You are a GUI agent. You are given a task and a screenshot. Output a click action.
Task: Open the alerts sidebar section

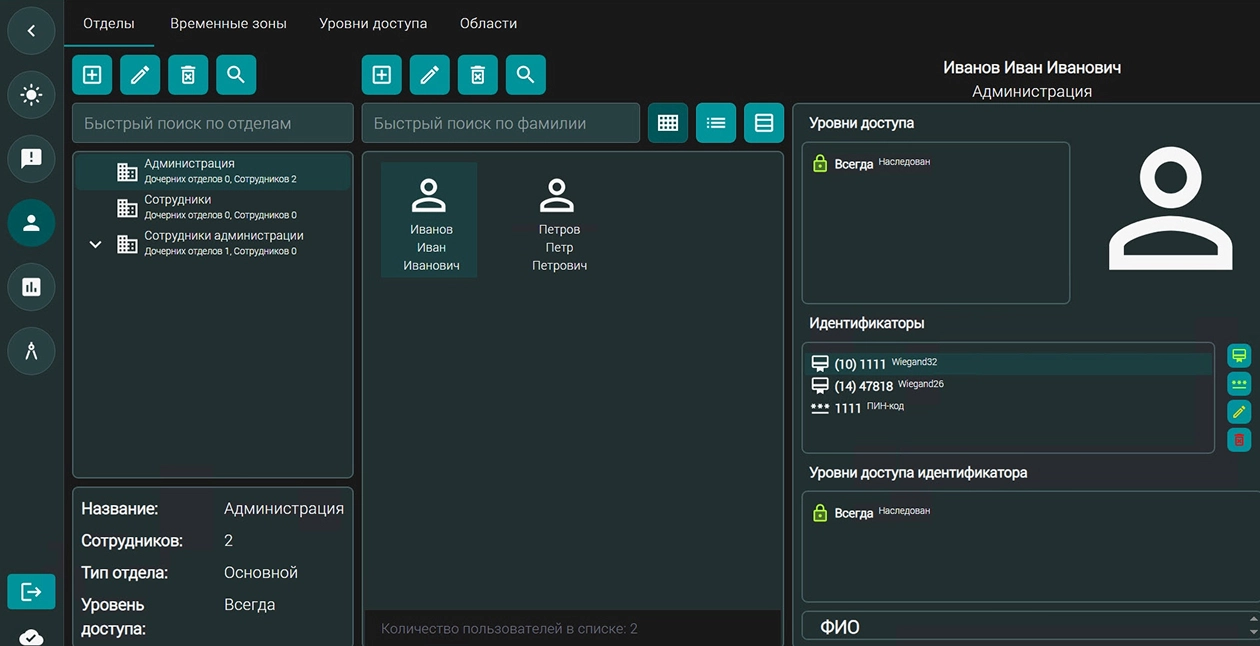click(x=31, y=158)
